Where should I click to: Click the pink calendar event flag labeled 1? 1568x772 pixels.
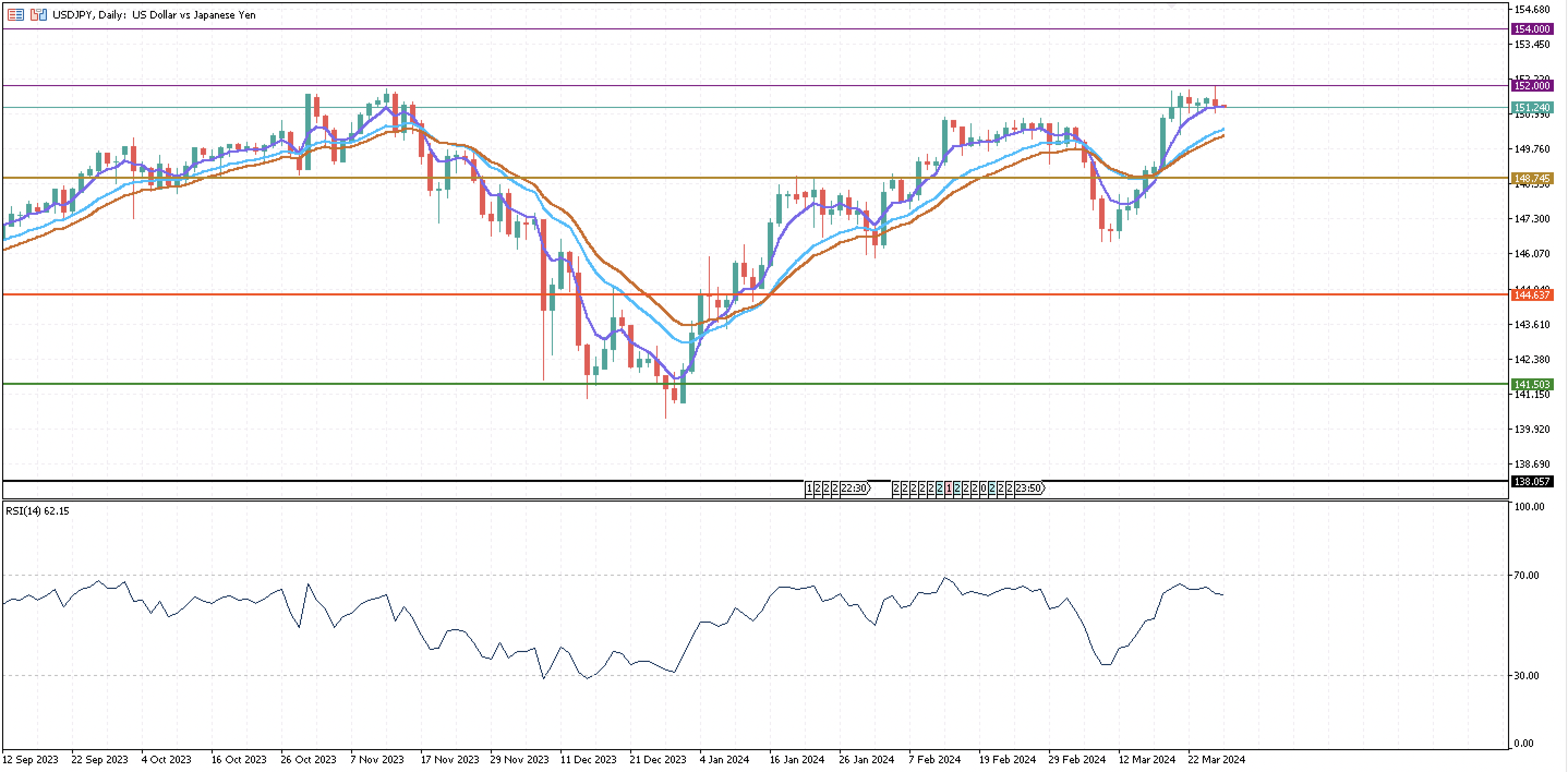(948, 488)
